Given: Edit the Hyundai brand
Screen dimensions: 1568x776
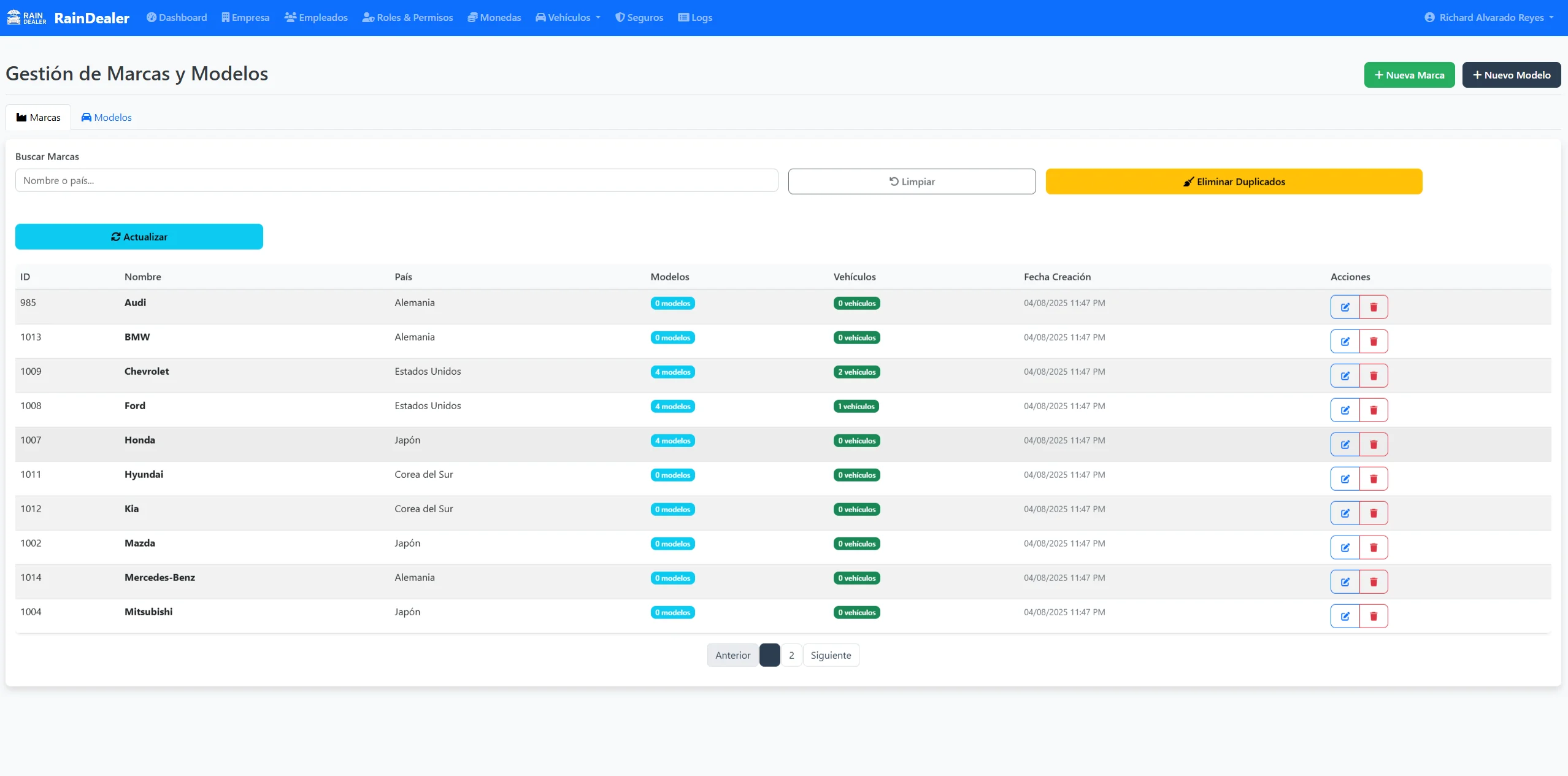Looking at the screenshot, I should pos(1345,478).
